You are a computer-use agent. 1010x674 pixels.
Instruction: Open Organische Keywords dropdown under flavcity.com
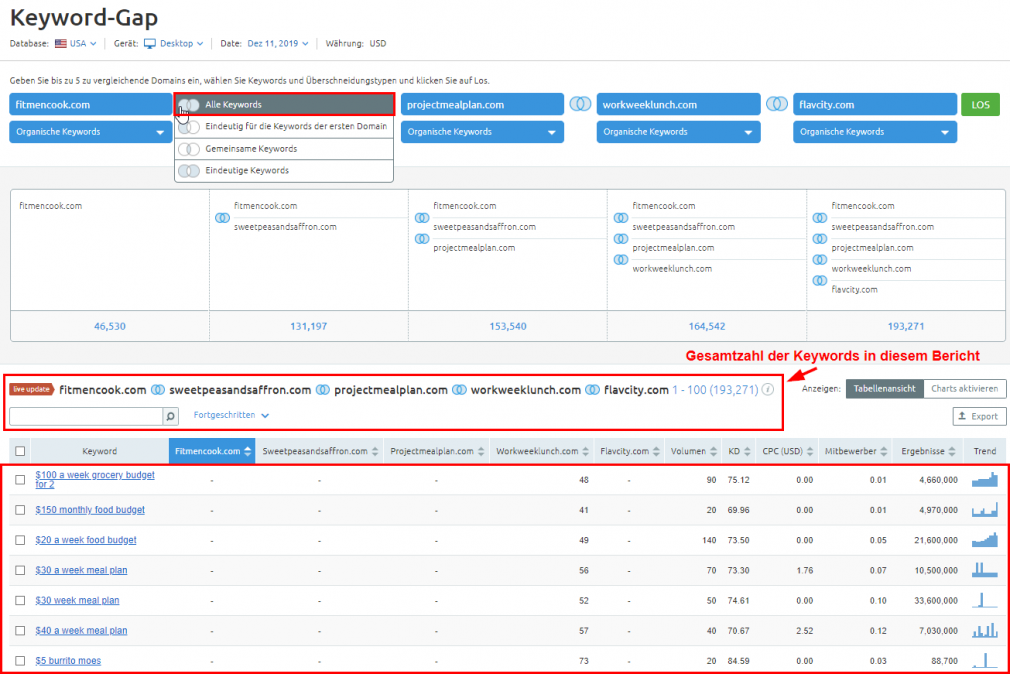point(875,131)
